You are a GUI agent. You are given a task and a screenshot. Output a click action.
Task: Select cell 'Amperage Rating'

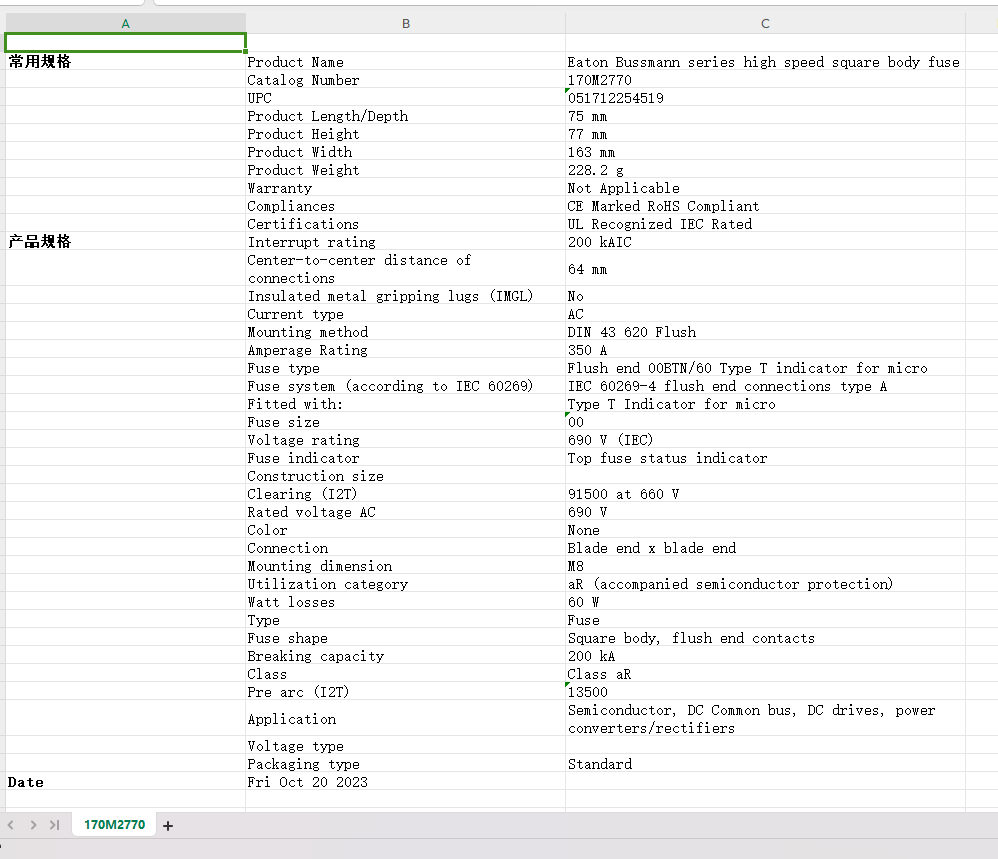click(405, 349)
